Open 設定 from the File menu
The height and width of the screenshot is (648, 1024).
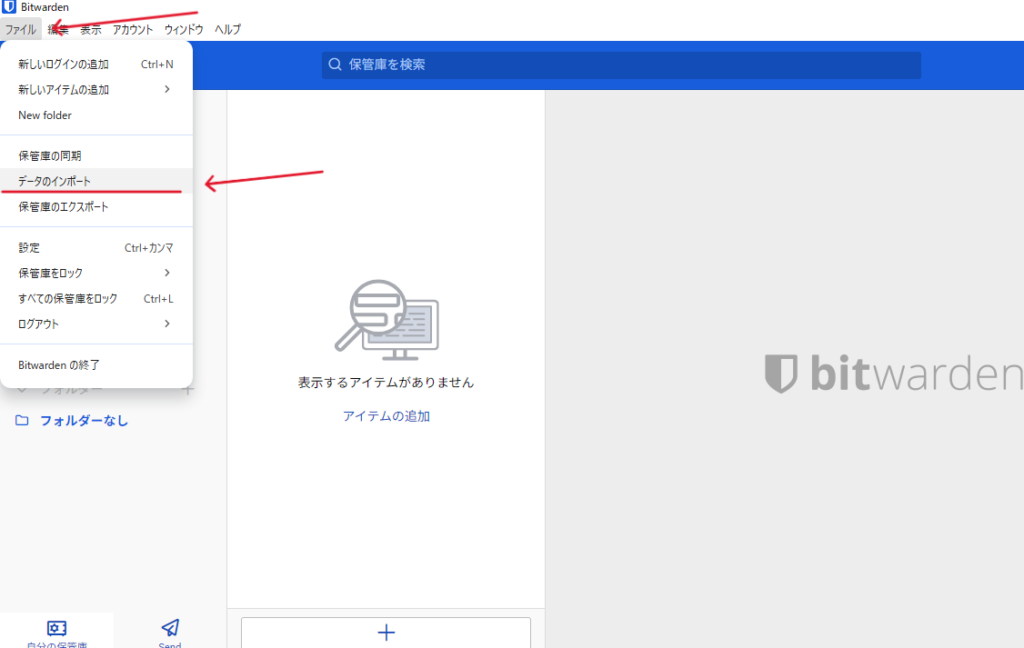coord(96,248)
